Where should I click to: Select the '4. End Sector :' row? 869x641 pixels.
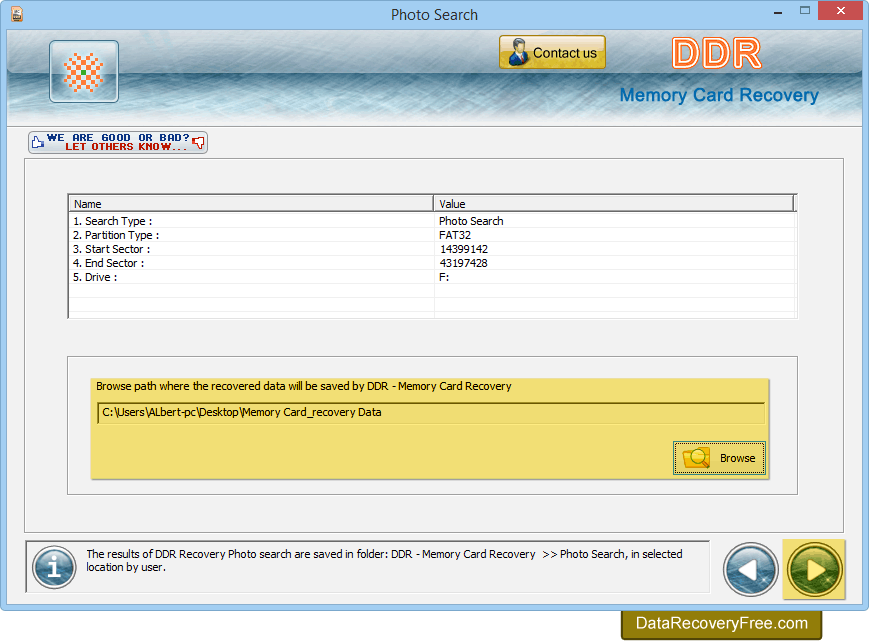(432, 263)
